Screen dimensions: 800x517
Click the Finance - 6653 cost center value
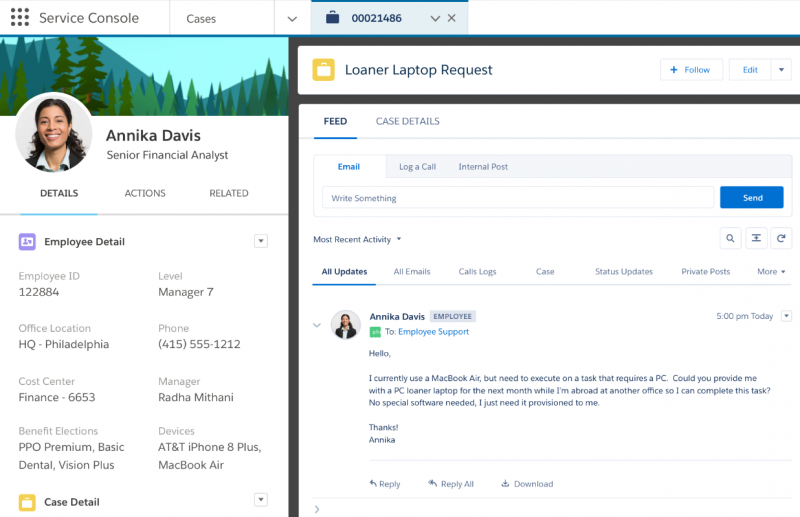tap(57, 398)
